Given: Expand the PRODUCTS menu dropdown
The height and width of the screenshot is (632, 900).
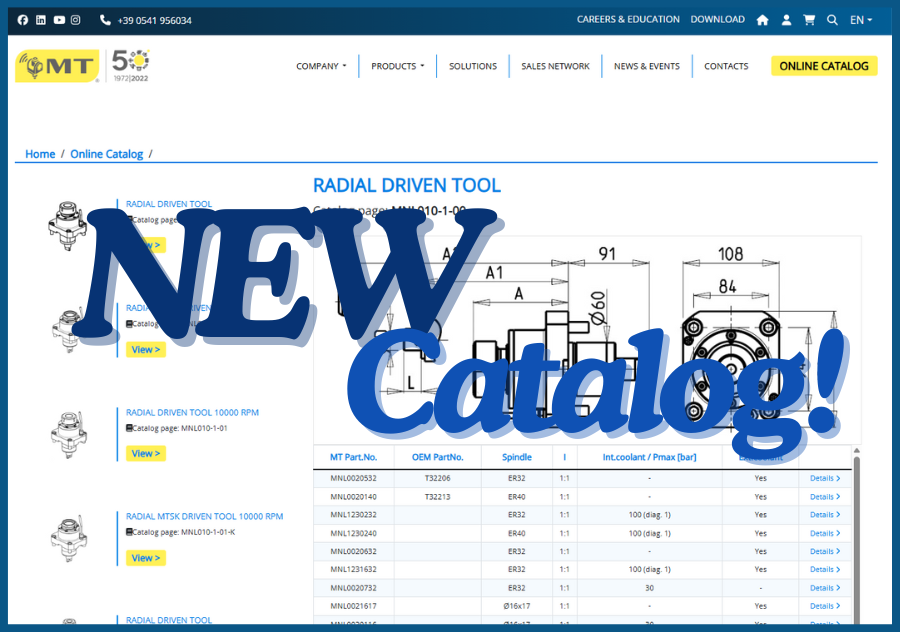Looking at the screenshot, I should pos(397,66).
